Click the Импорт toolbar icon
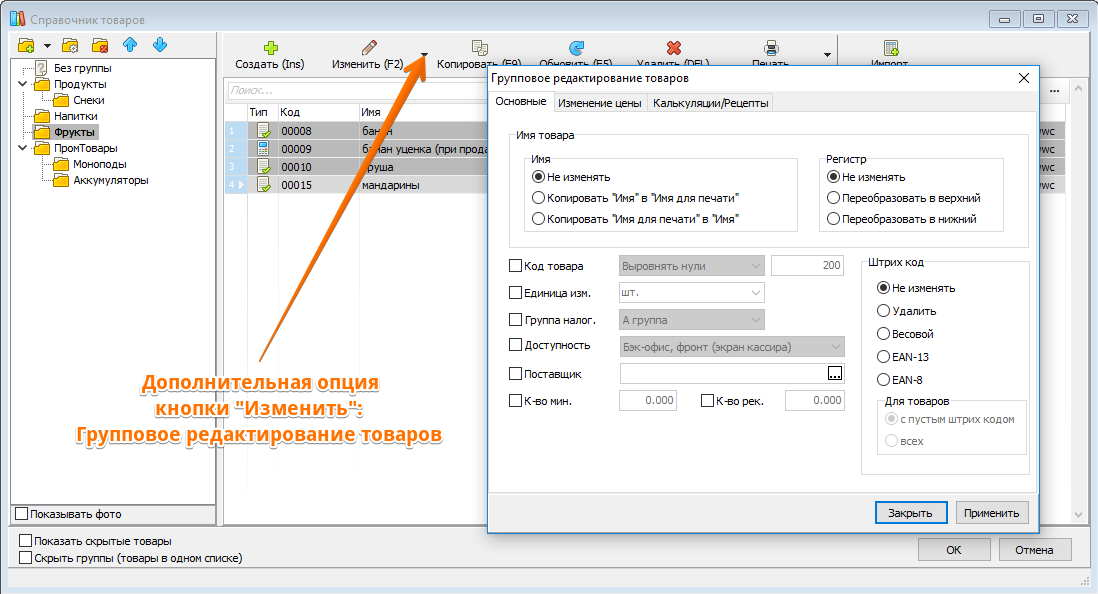The width and height of the screenshot is (1098, 594). [x=891, y=48]
